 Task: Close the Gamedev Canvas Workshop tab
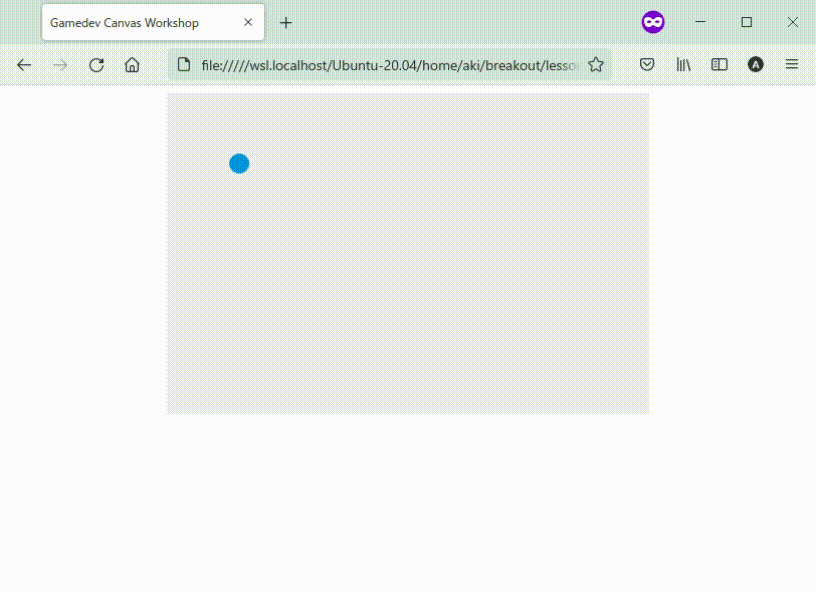tap(248, 22)
